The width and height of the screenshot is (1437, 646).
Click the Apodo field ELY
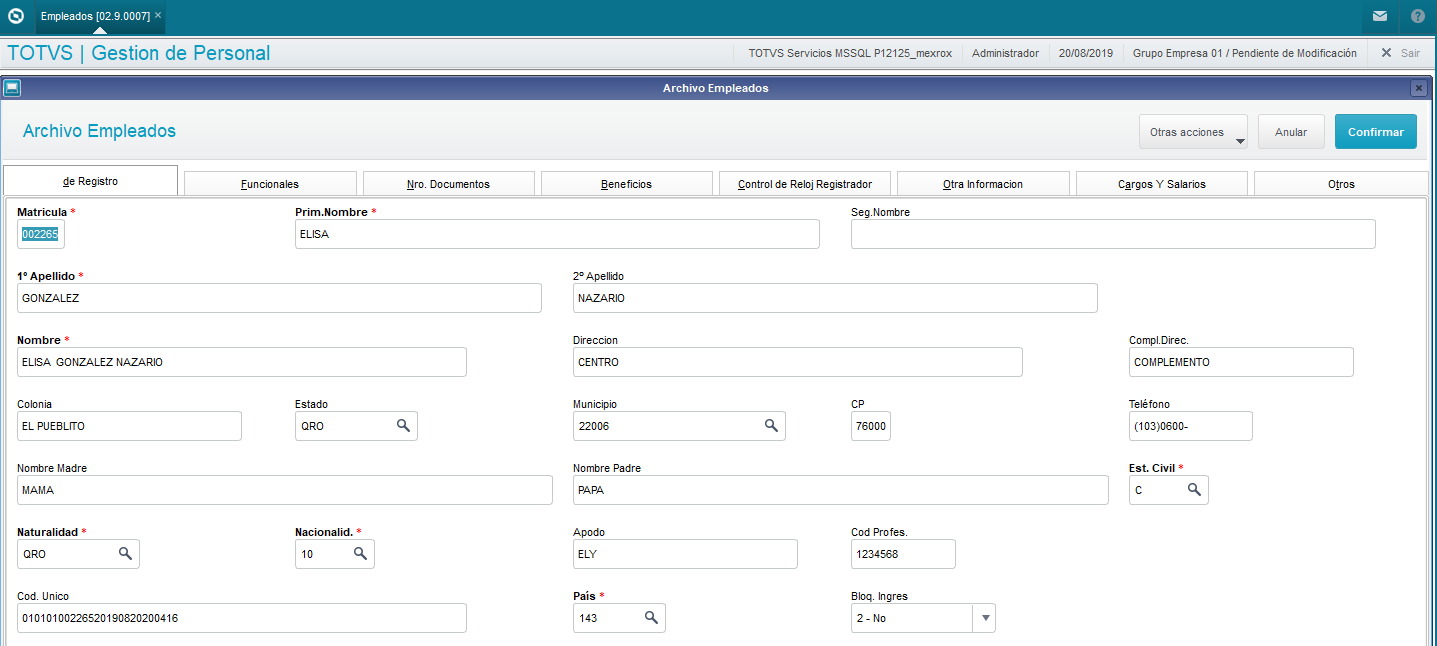click(685, 554)
